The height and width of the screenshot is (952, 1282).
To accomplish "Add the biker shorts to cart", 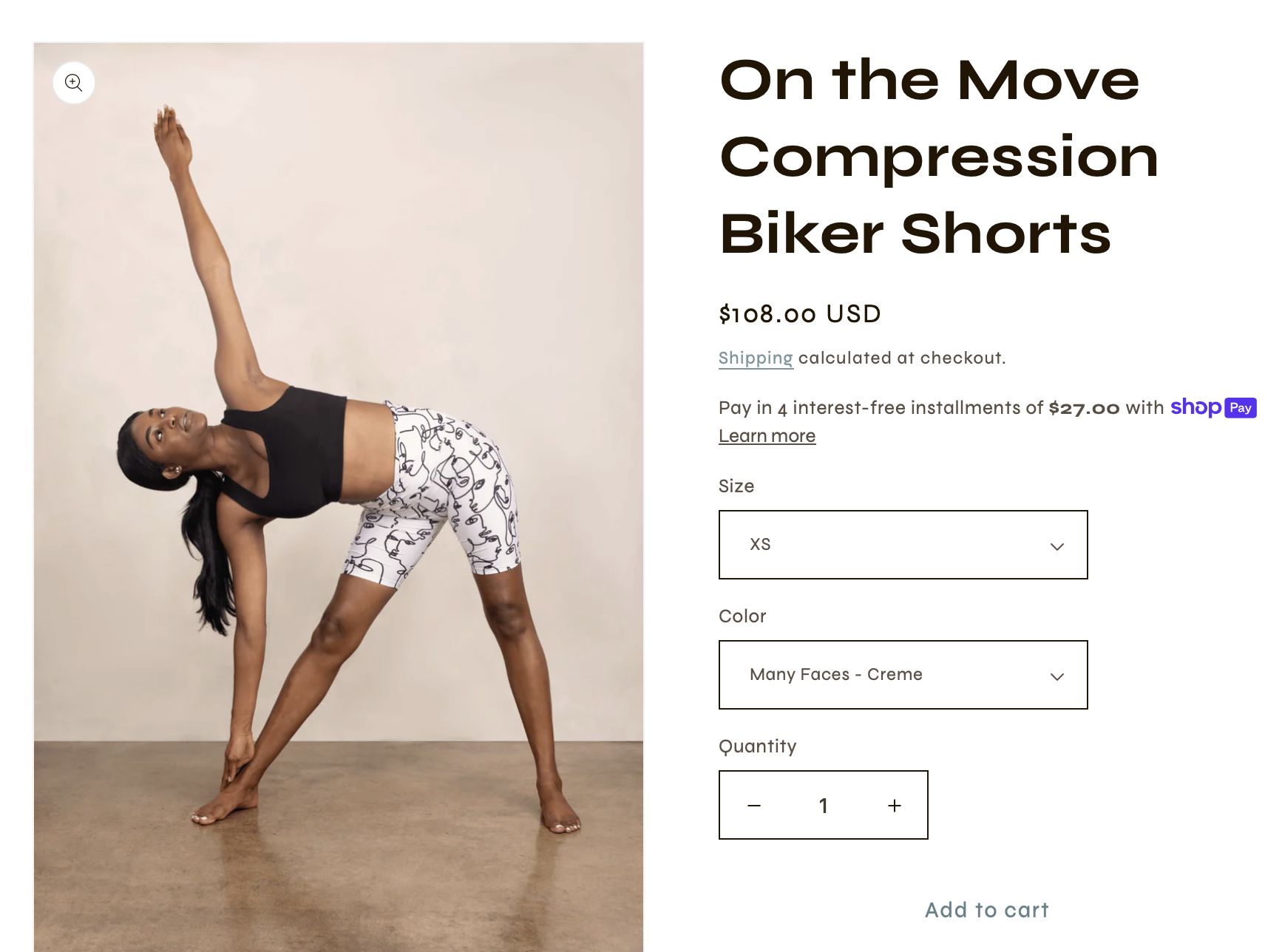I will [987, 910].
